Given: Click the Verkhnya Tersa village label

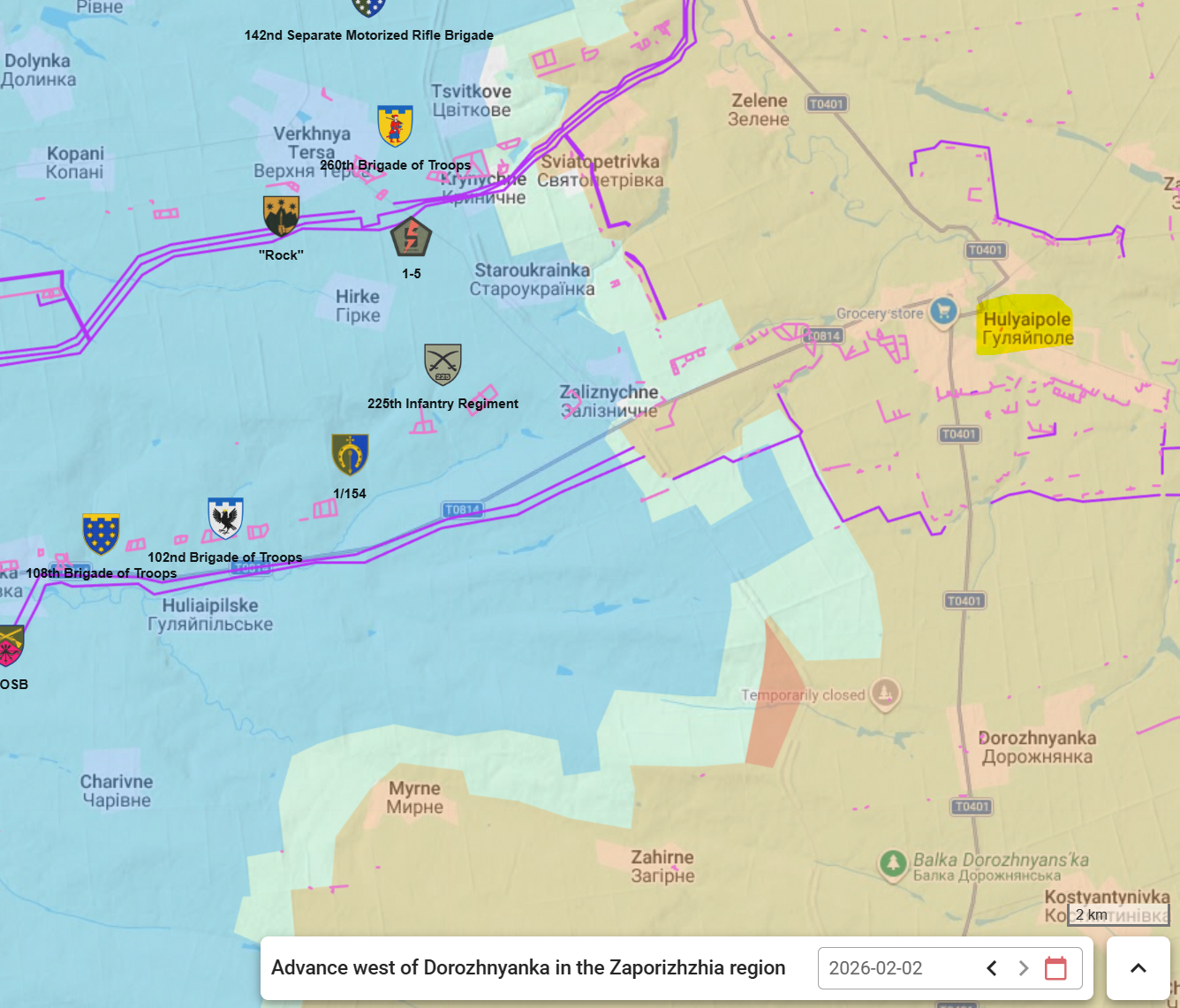Looking at the screenshot, I should click(x=311, y=152).
